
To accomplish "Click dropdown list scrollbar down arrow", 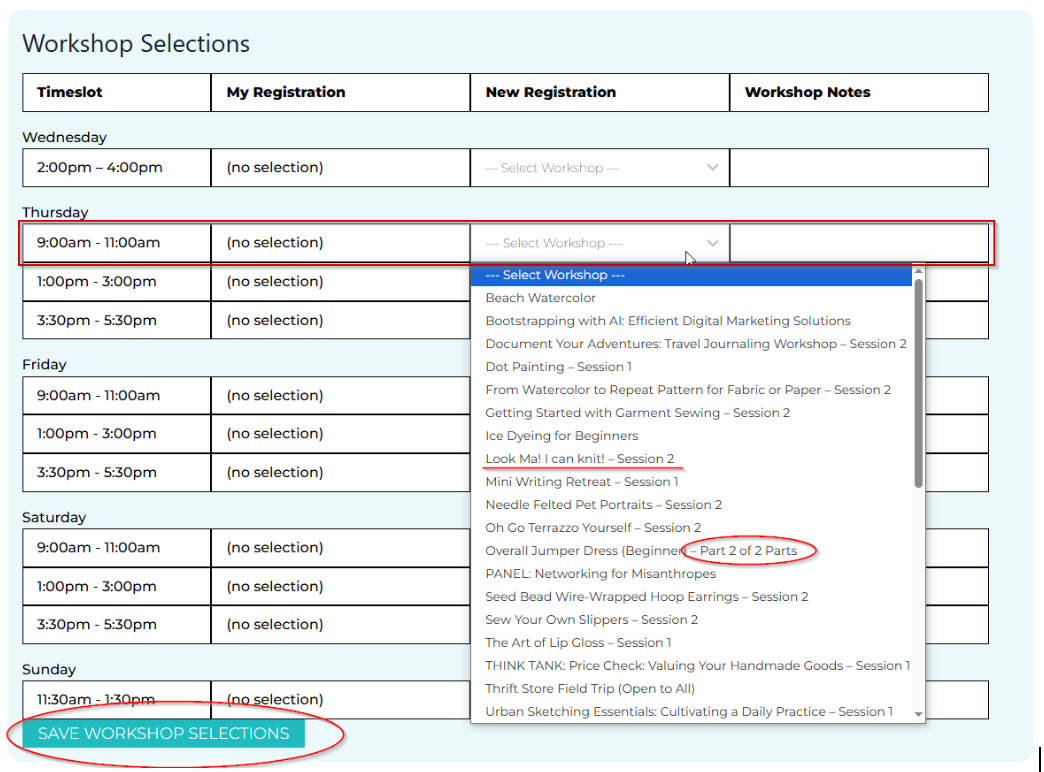I will point(918,714).
